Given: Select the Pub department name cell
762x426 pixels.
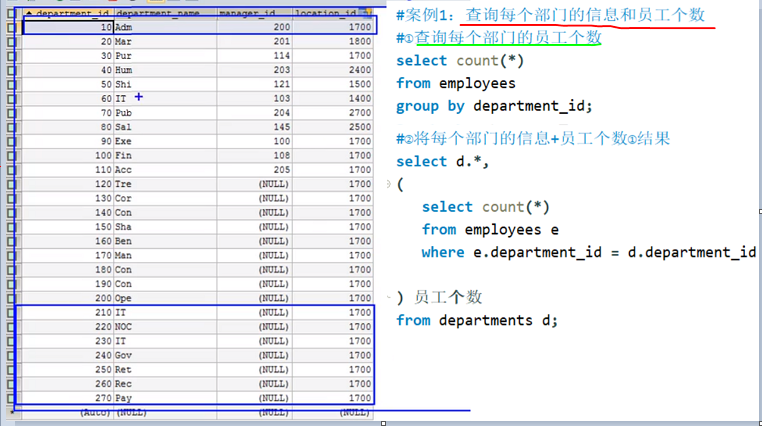Looking at the screenshot, I should (165, 113).
